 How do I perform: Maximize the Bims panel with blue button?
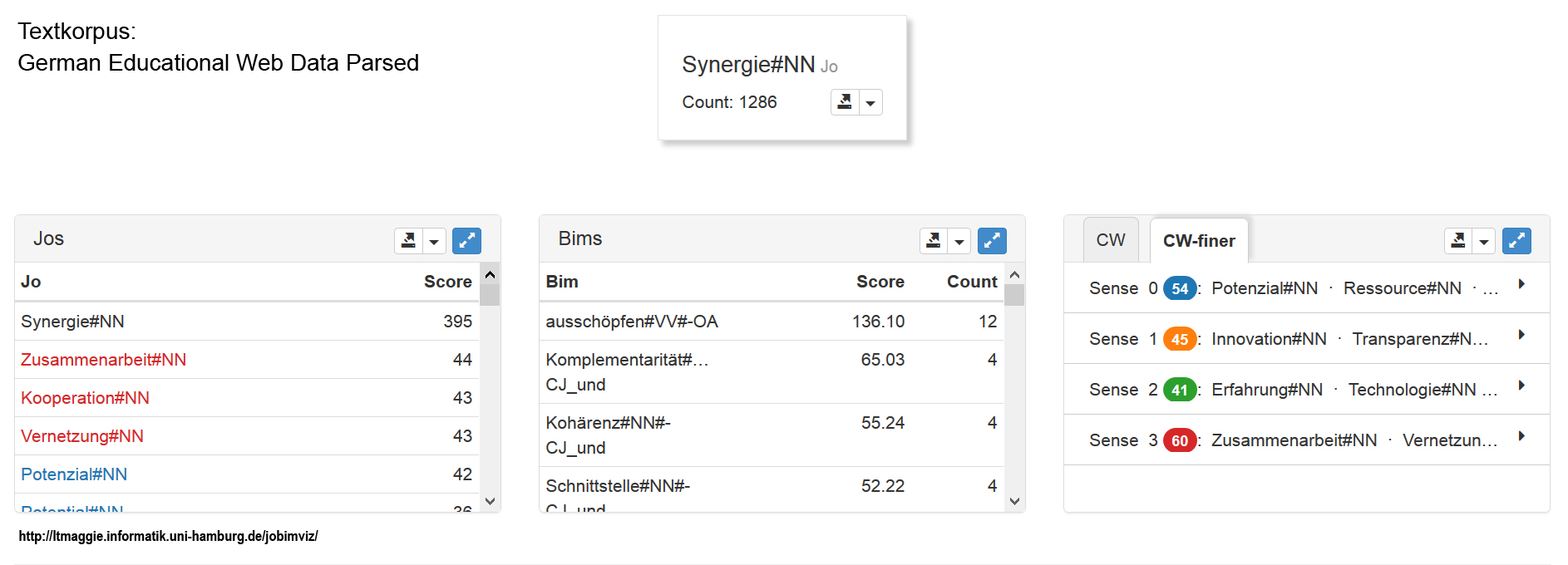(992, 241)
